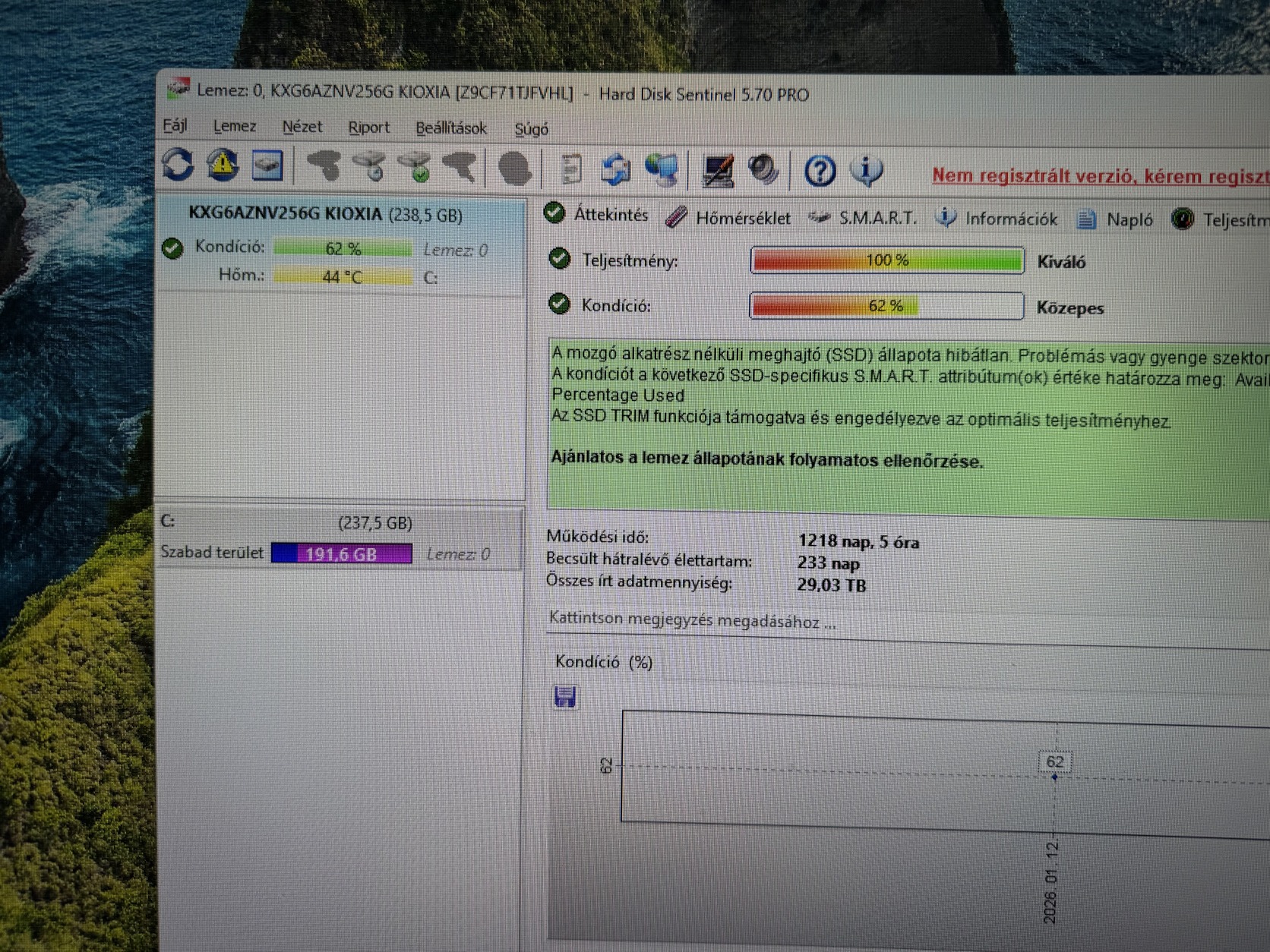Image resolution: width=1270 pixels, height=952 pixels.
Task: Open the Nézet menu
Action: pyautogui.click(x=302, y=127)
